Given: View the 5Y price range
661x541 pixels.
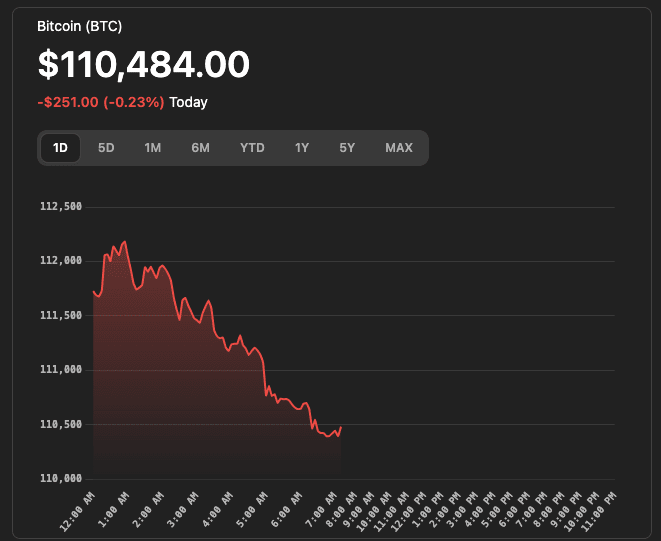Looking at the screenshot, I should (x=347, y=148).
